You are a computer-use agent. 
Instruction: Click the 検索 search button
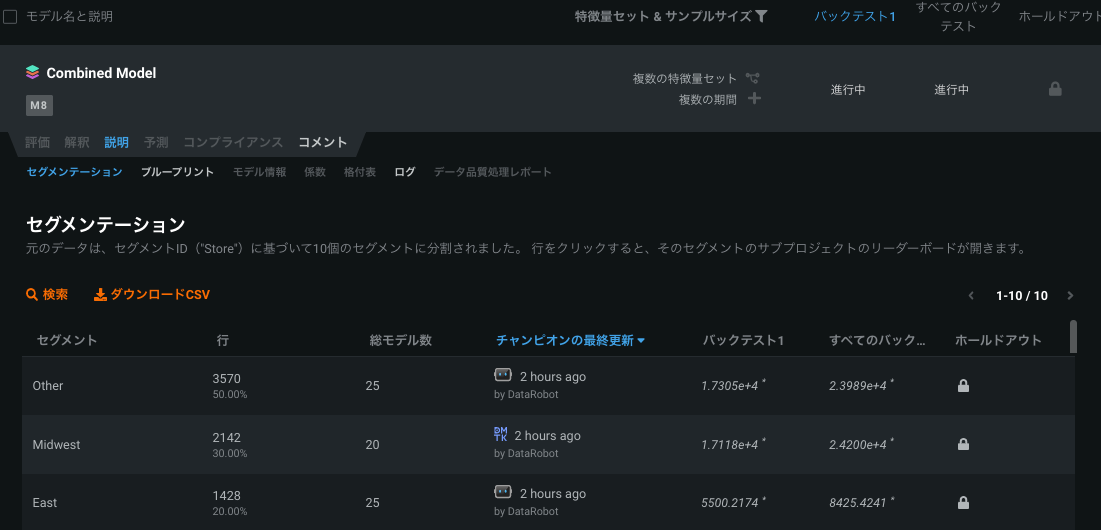pos(47,295)
